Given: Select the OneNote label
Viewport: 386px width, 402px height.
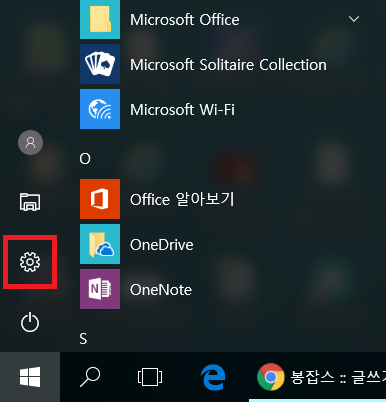Looking at the screenshot, I should (x=161, y=290).
